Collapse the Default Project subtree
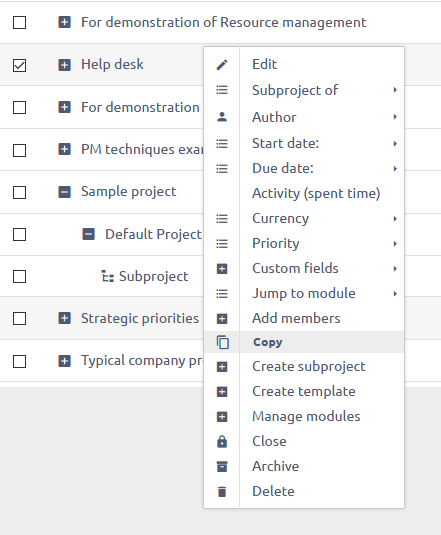 [x=89, y=234]
